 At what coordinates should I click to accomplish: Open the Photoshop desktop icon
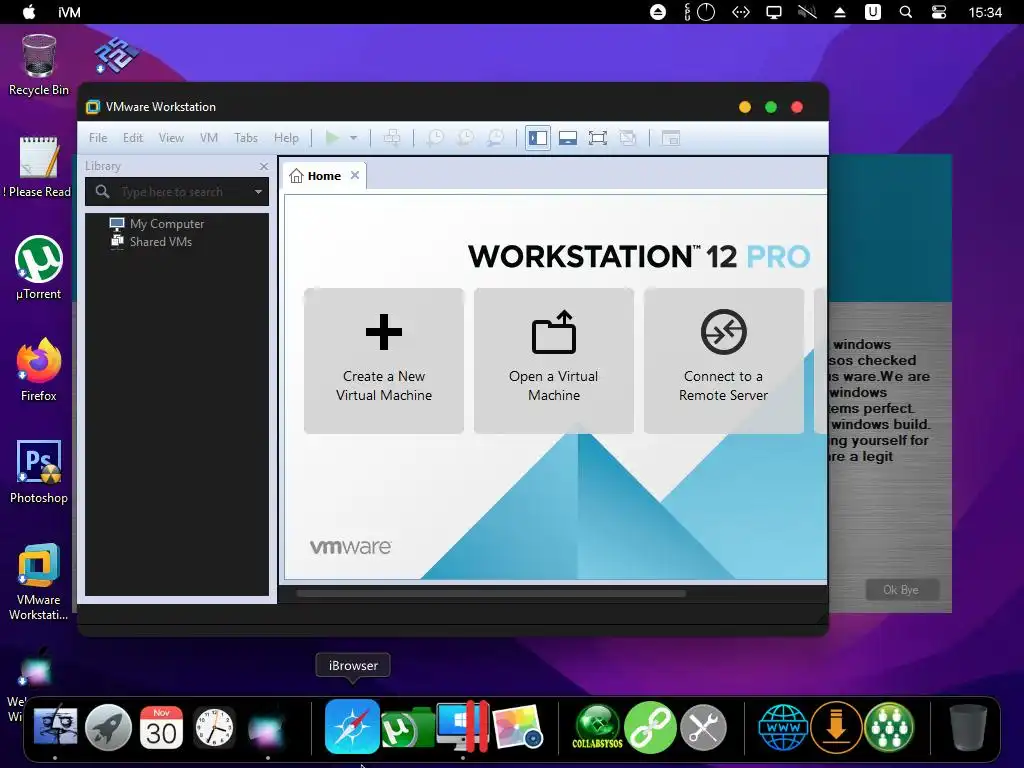[39, 472]
